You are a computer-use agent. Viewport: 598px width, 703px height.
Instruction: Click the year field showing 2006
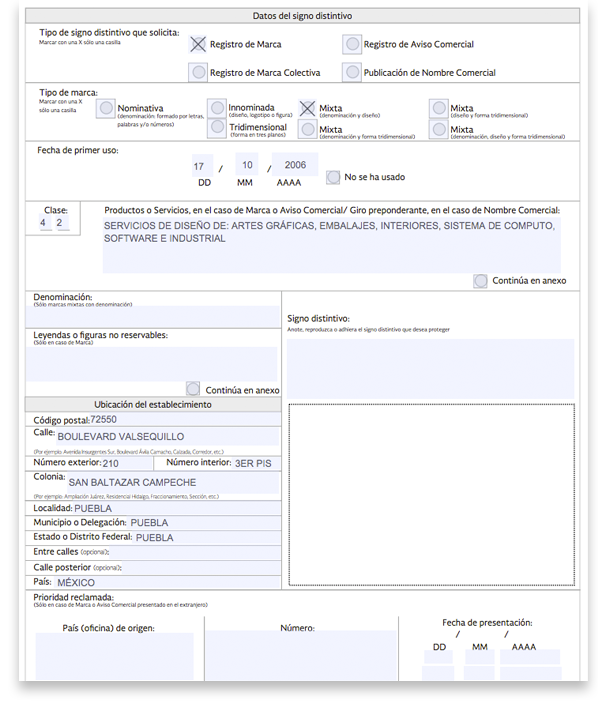click(x=295, y=165)
